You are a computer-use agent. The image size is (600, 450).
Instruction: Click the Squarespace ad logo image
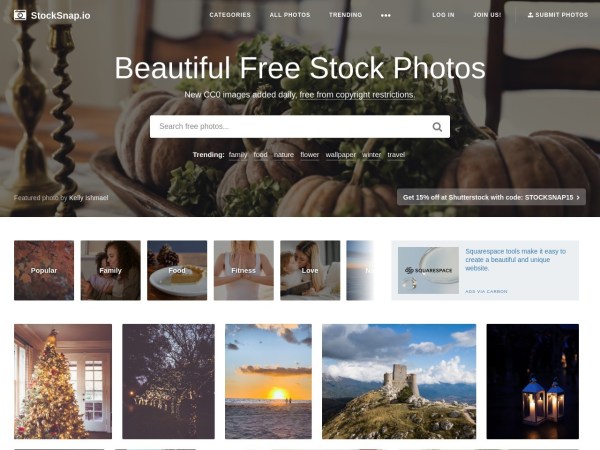tap(428, 270)
